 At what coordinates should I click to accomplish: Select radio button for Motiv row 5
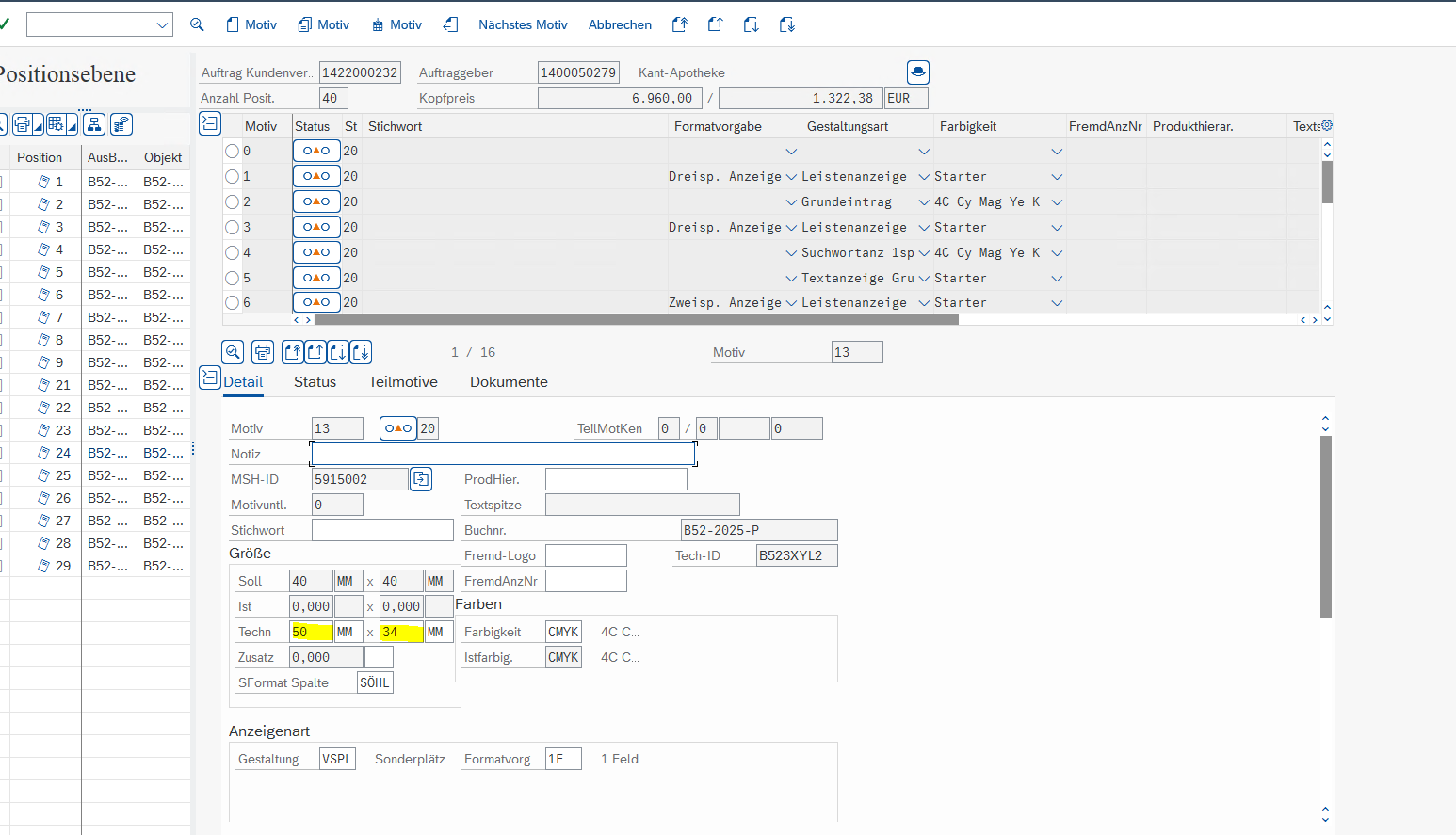coord(232,278)
